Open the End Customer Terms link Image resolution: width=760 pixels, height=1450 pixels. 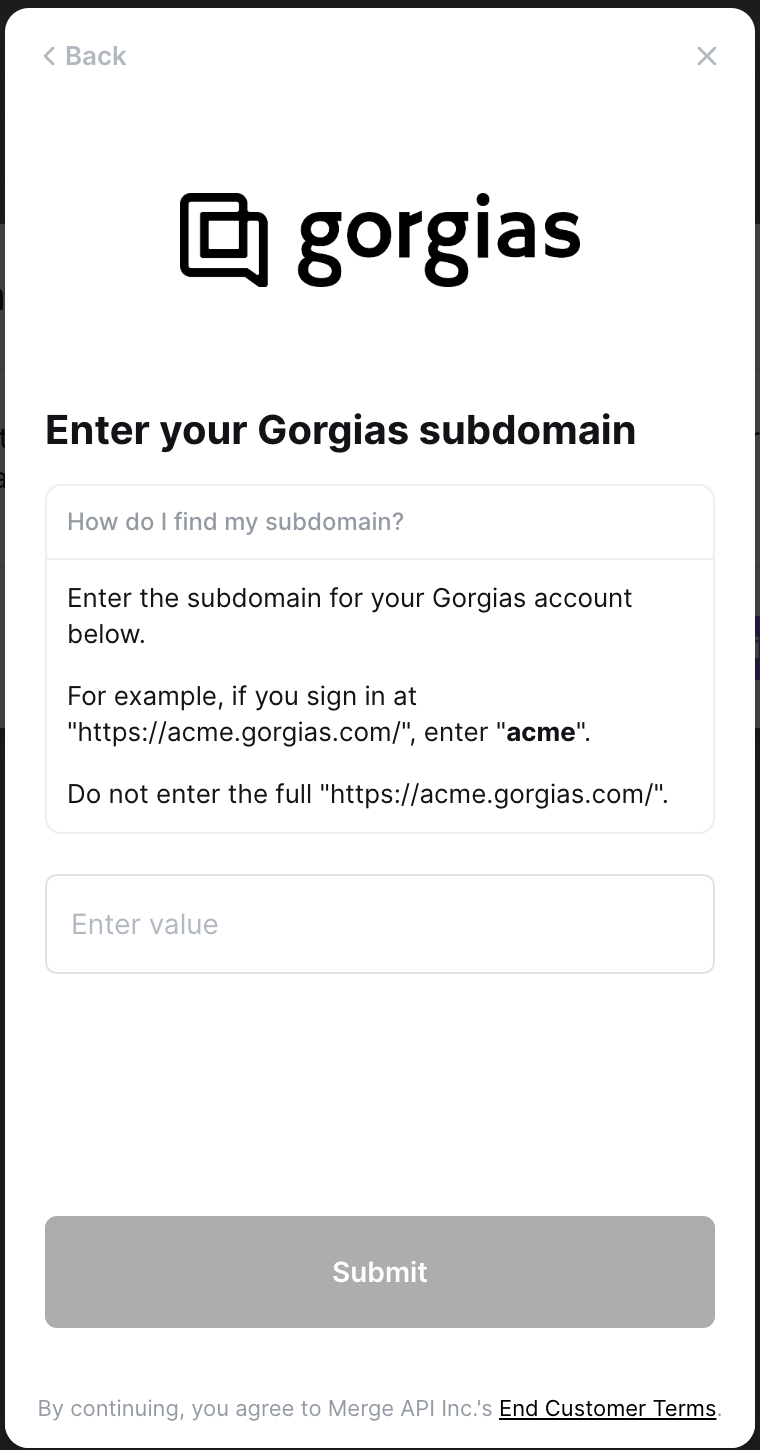(608, 1408)
